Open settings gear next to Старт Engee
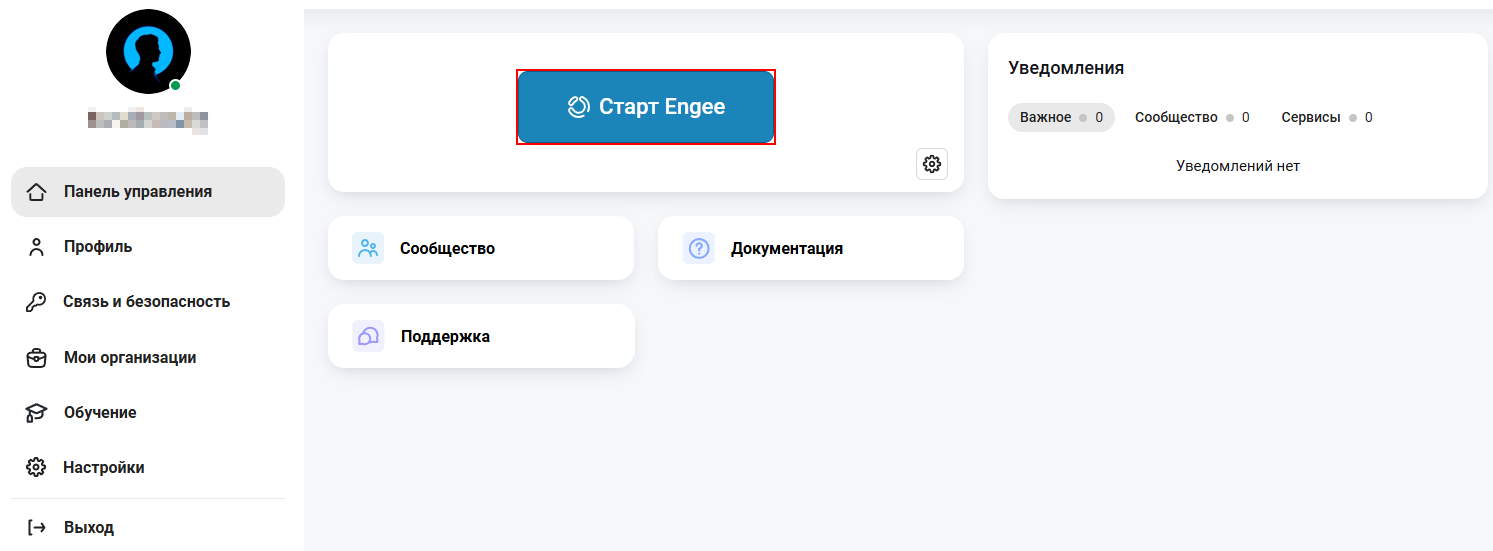This screenshot has height=551, width=1493. click(932, 164)
